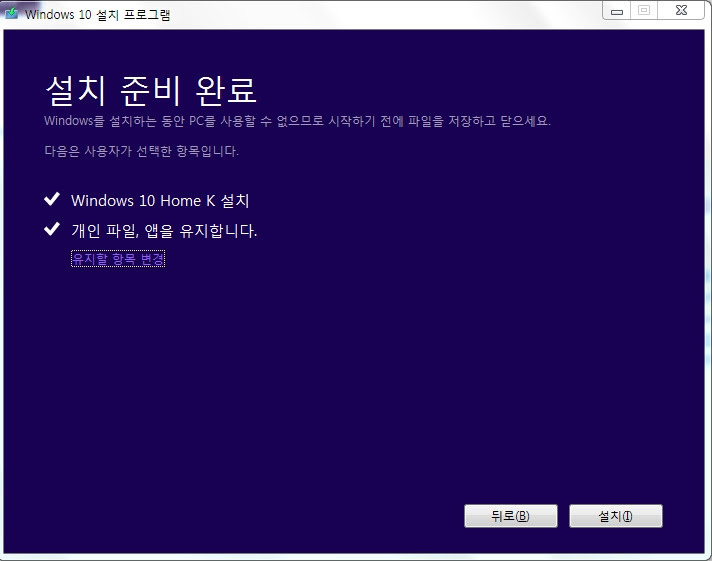Click the Windows 10 setup title bar icon
Screen dimensions: 712x561
(11, 13)
